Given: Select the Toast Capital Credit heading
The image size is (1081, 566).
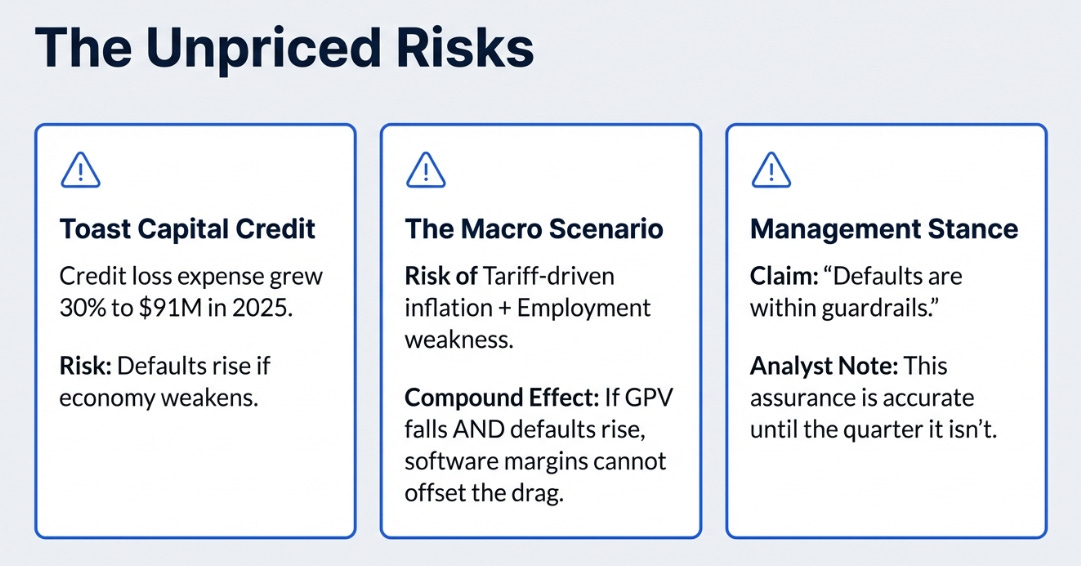Looking at the screenshot, I should point(188,229).
